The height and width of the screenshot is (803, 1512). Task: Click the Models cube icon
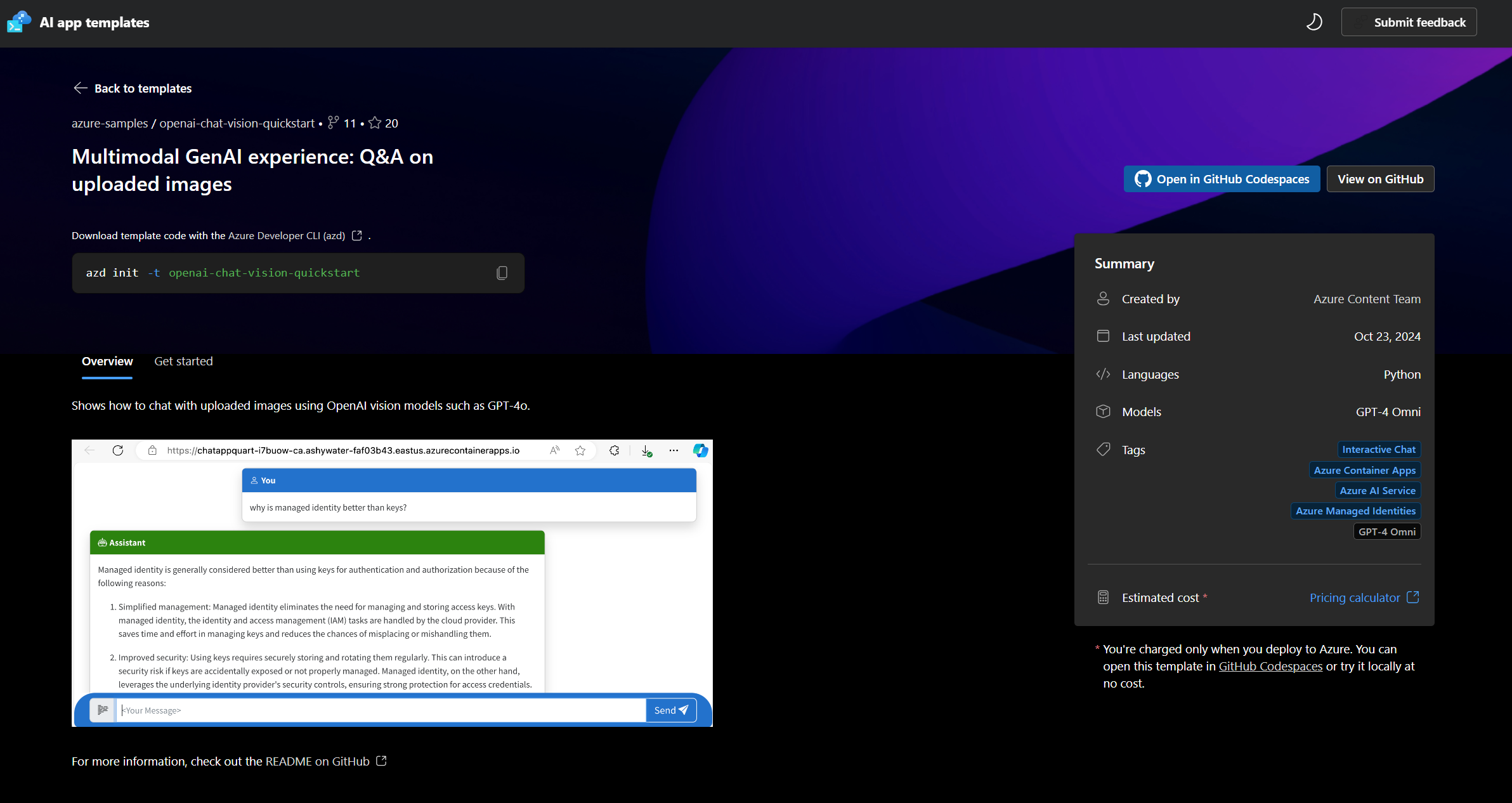(1103, 412)
